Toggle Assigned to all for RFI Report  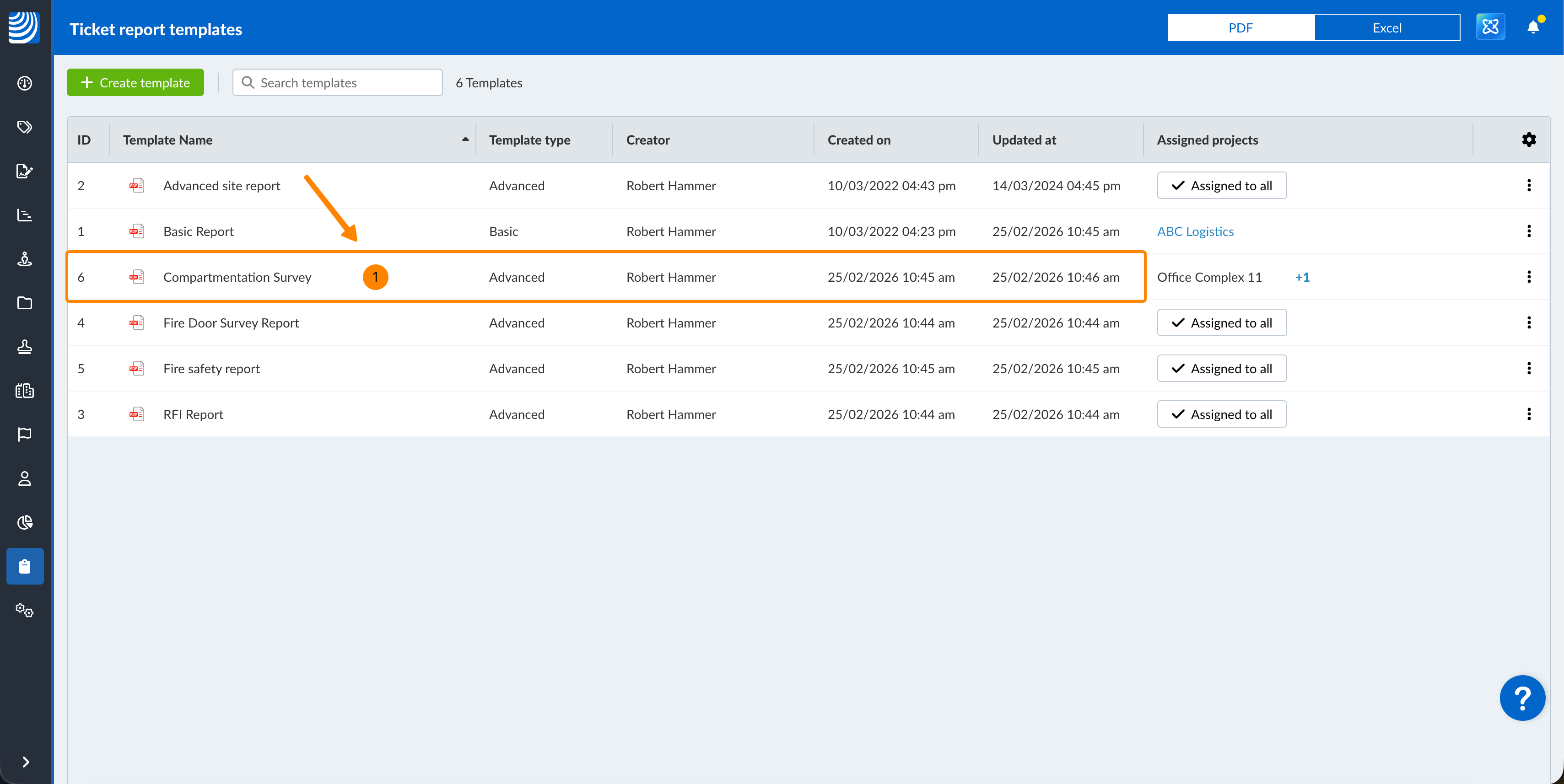tap(1221, 414)
